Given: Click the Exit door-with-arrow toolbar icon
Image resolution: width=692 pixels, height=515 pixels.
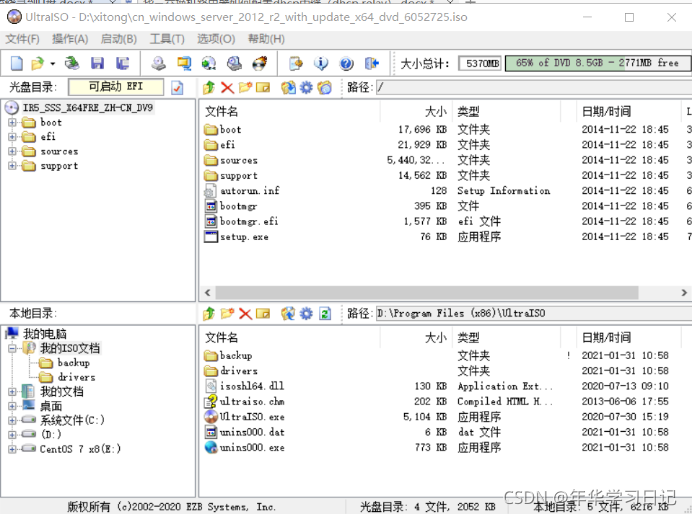Looking at the screenshot, I should 372,64.
